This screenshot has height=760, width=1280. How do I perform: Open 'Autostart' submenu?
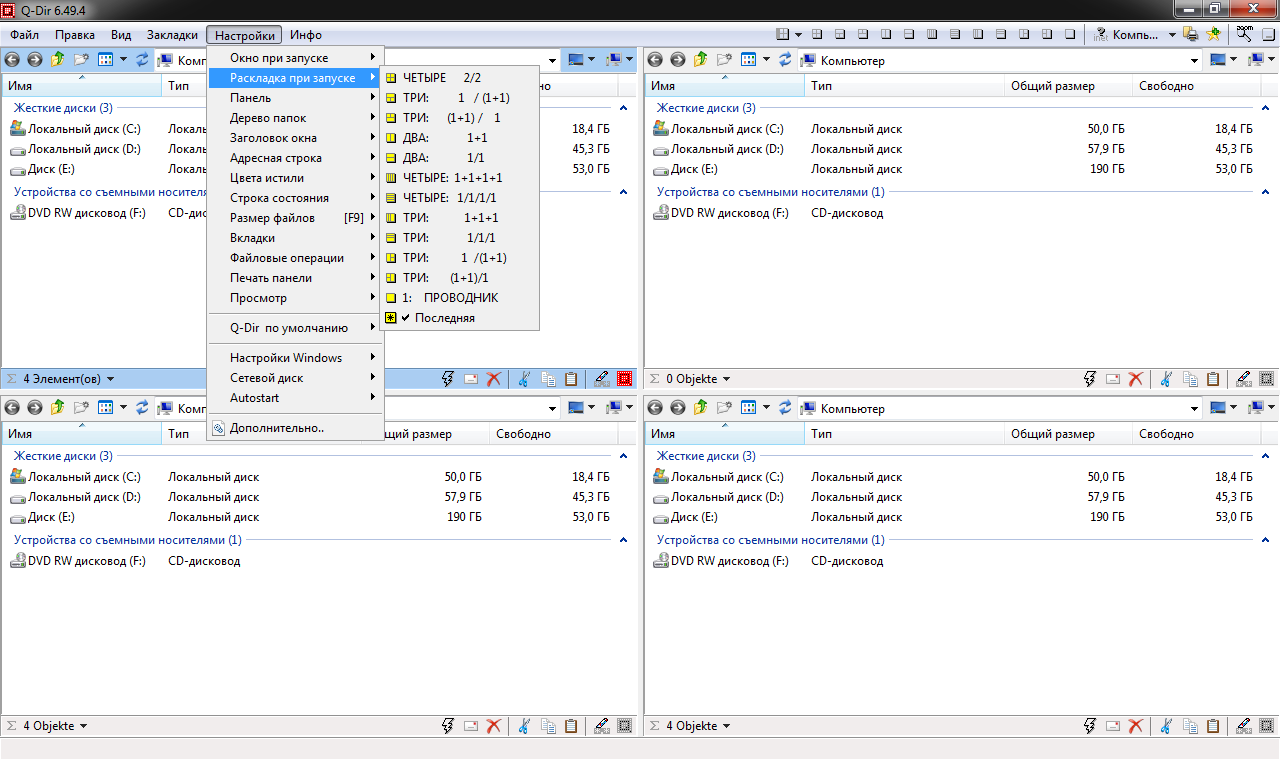tap(295, 398)
